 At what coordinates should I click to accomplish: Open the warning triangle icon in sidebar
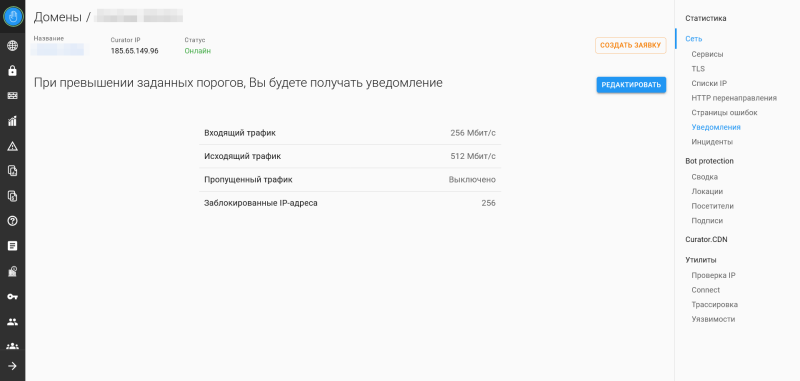coord(13,146)
